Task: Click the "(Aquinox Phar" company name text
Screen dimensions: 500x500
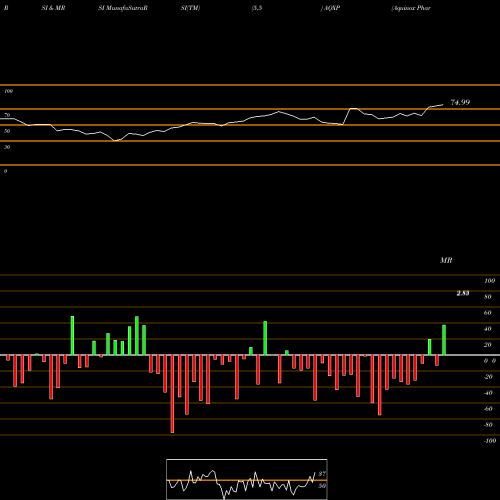Action: click(x=411, y=8)
